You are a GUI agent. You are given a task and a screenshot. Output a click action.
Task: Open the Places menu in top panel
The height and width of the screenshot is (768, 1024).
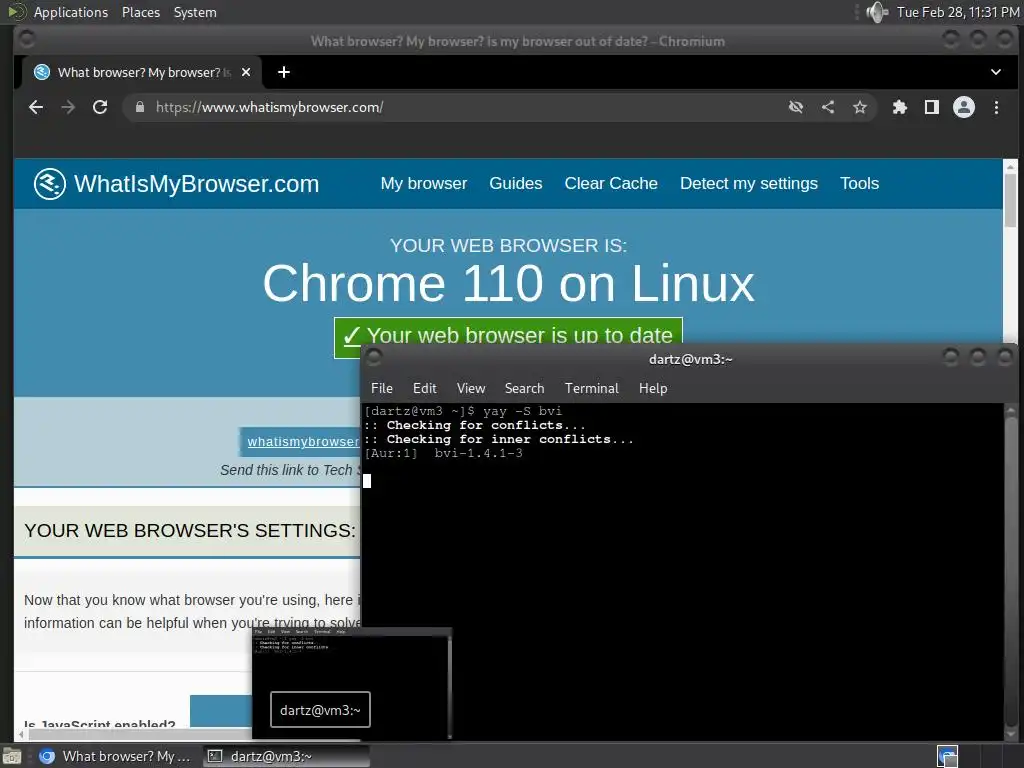[140, 12]
